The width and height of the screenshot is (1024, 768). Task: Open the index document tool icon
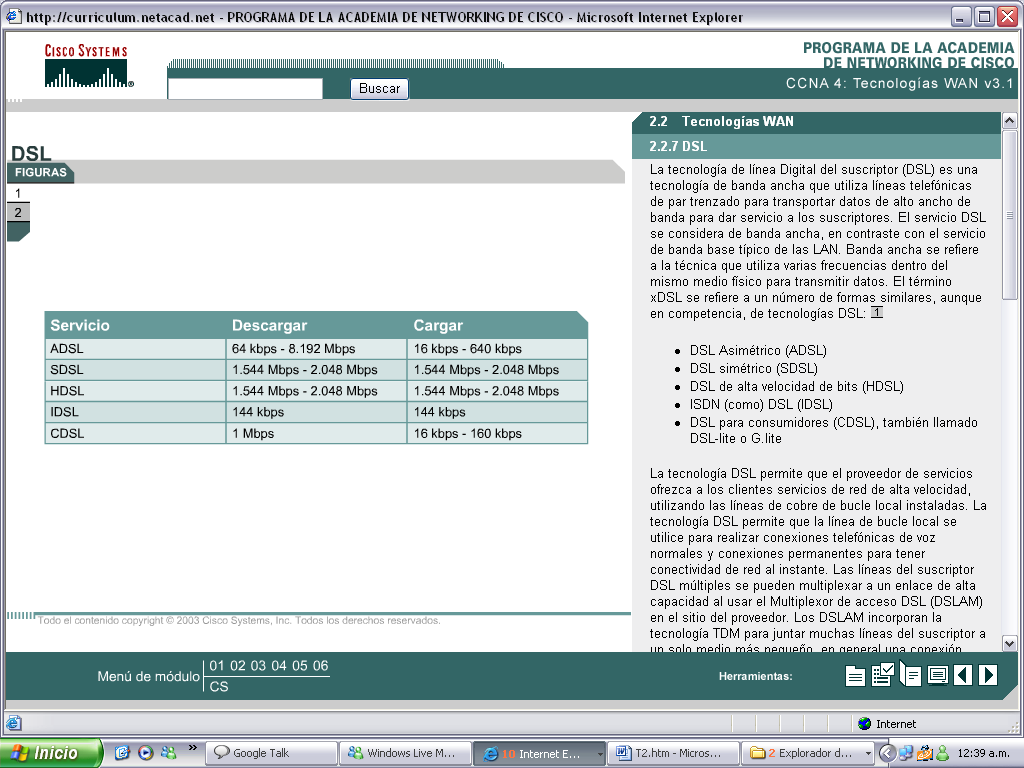[855, 675]
